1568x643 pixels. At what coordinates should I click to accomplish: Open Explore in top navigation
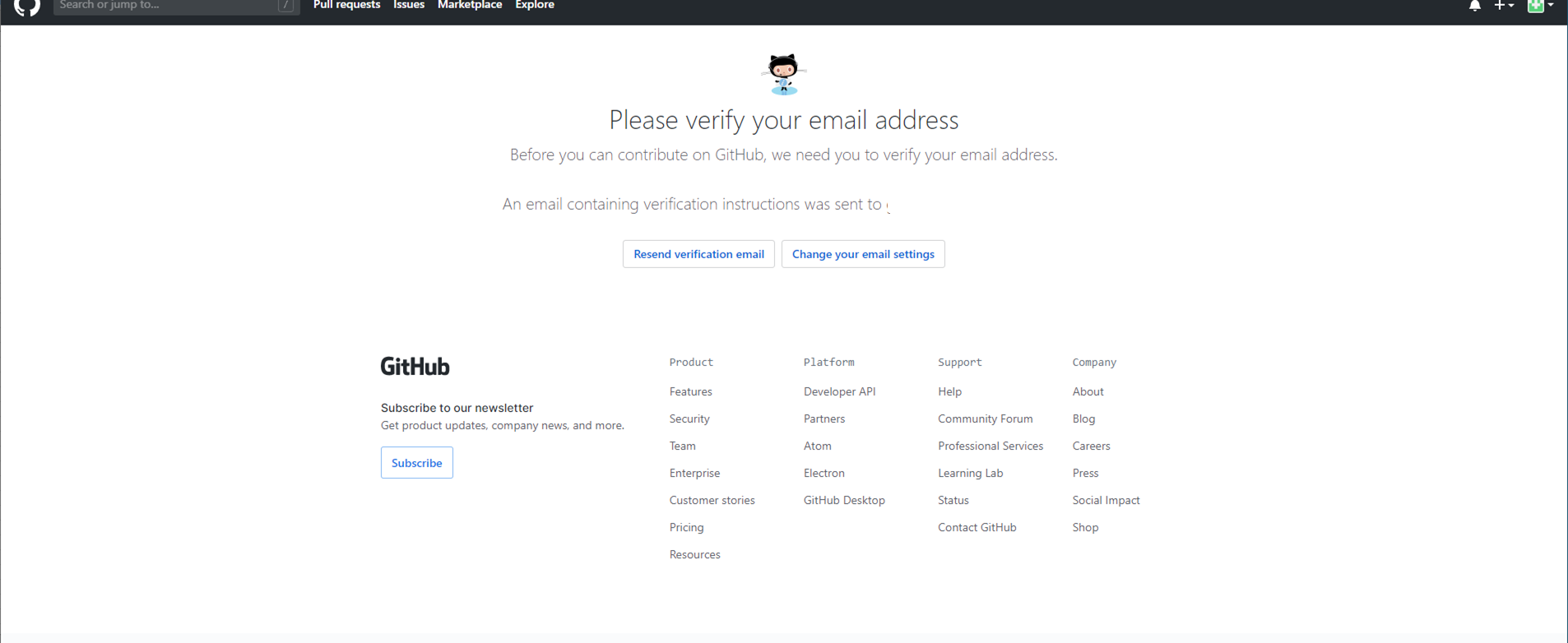535,5
